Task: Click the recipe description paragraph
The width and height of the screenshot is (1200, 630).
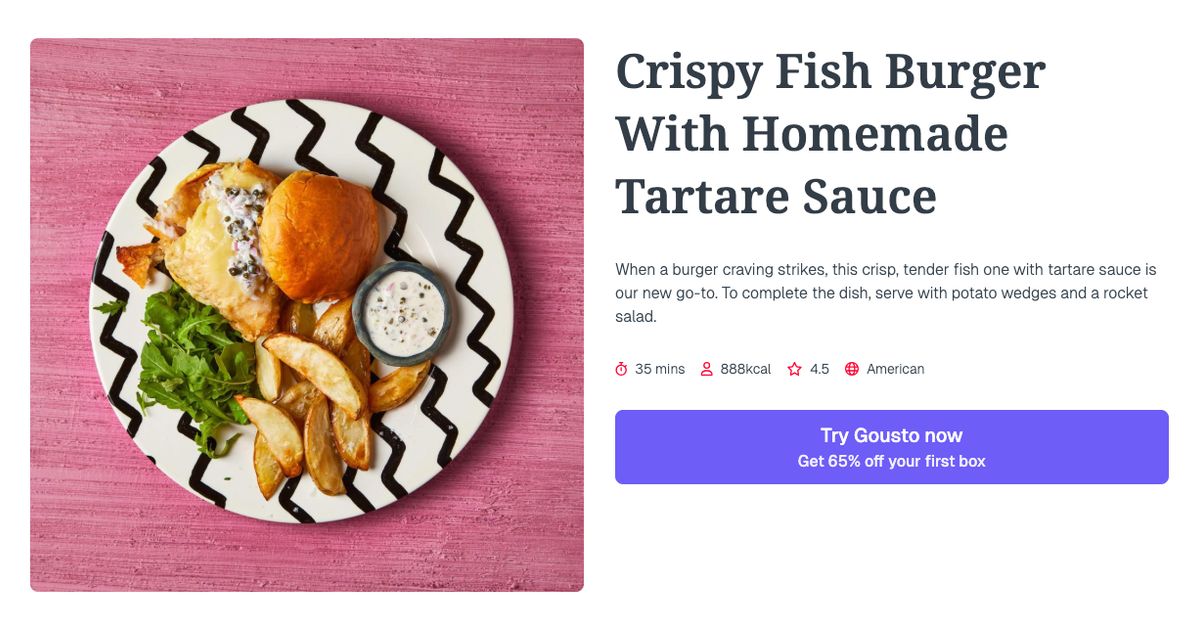Action: click(885, 290)
